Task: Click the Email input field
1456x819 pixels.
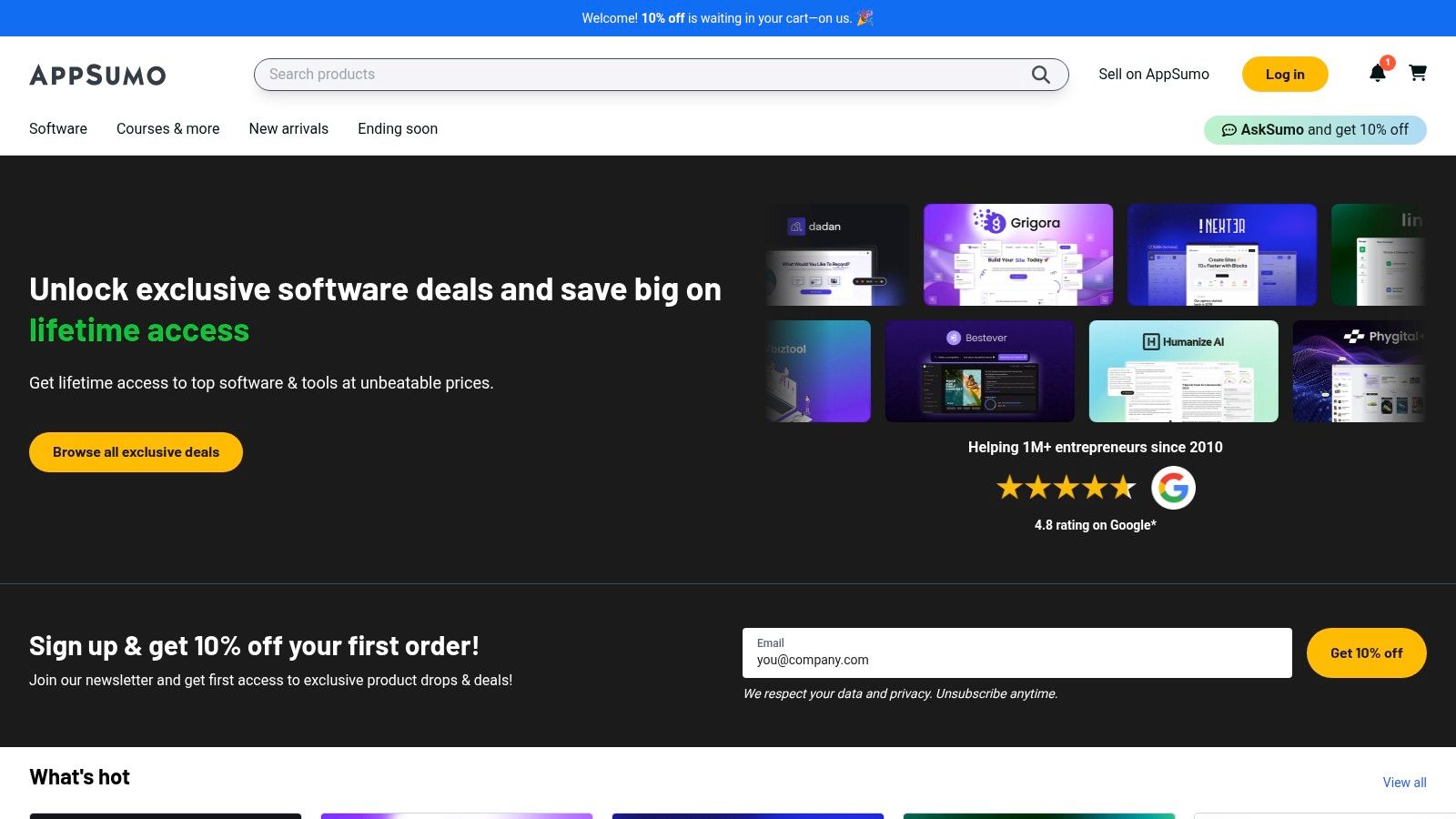Action: click(1017, 652)
